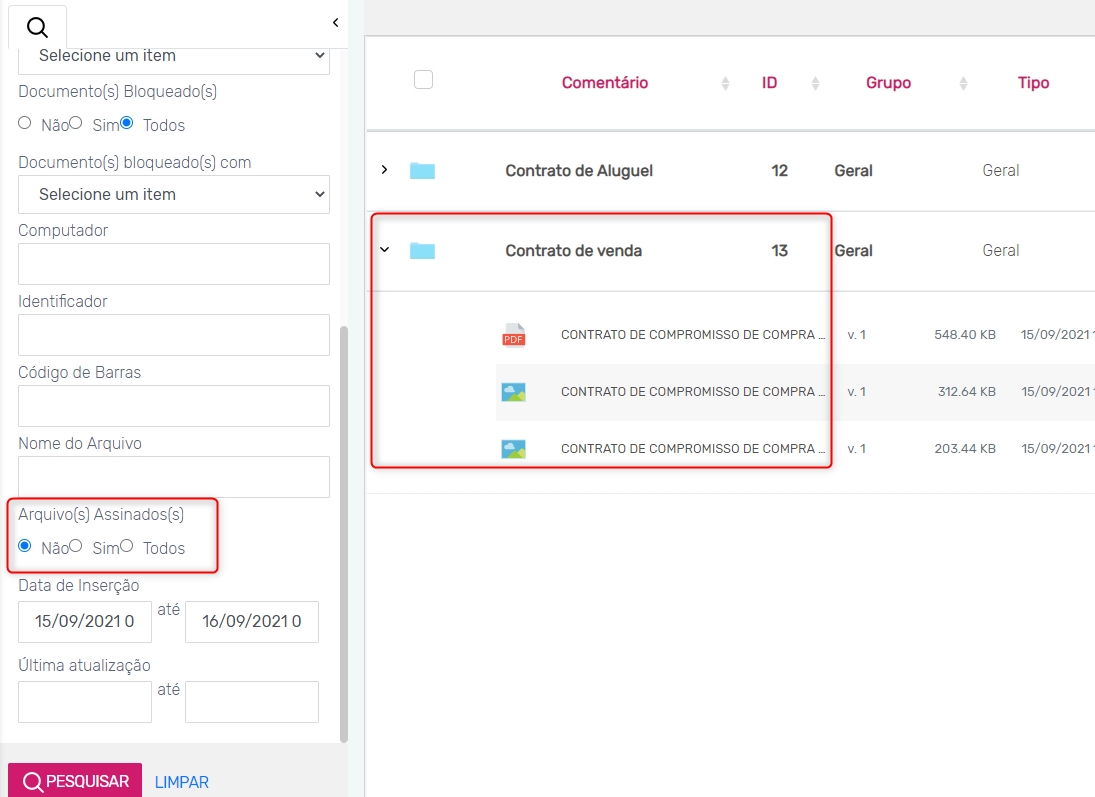The width and height of the screenshot is (1095, 797).
Task: Click the first image file icon
Action: pos(513,392)
